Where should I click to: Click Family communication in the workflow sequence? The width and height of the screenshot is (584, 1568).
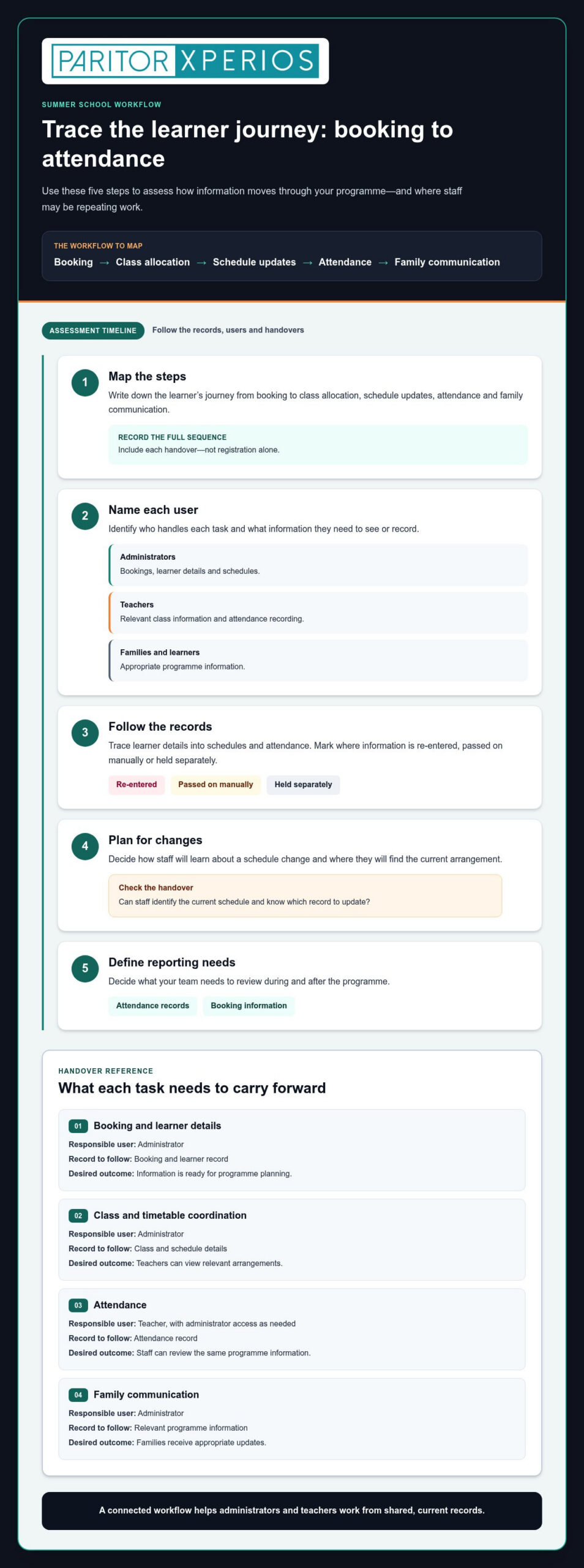point(447,262)
